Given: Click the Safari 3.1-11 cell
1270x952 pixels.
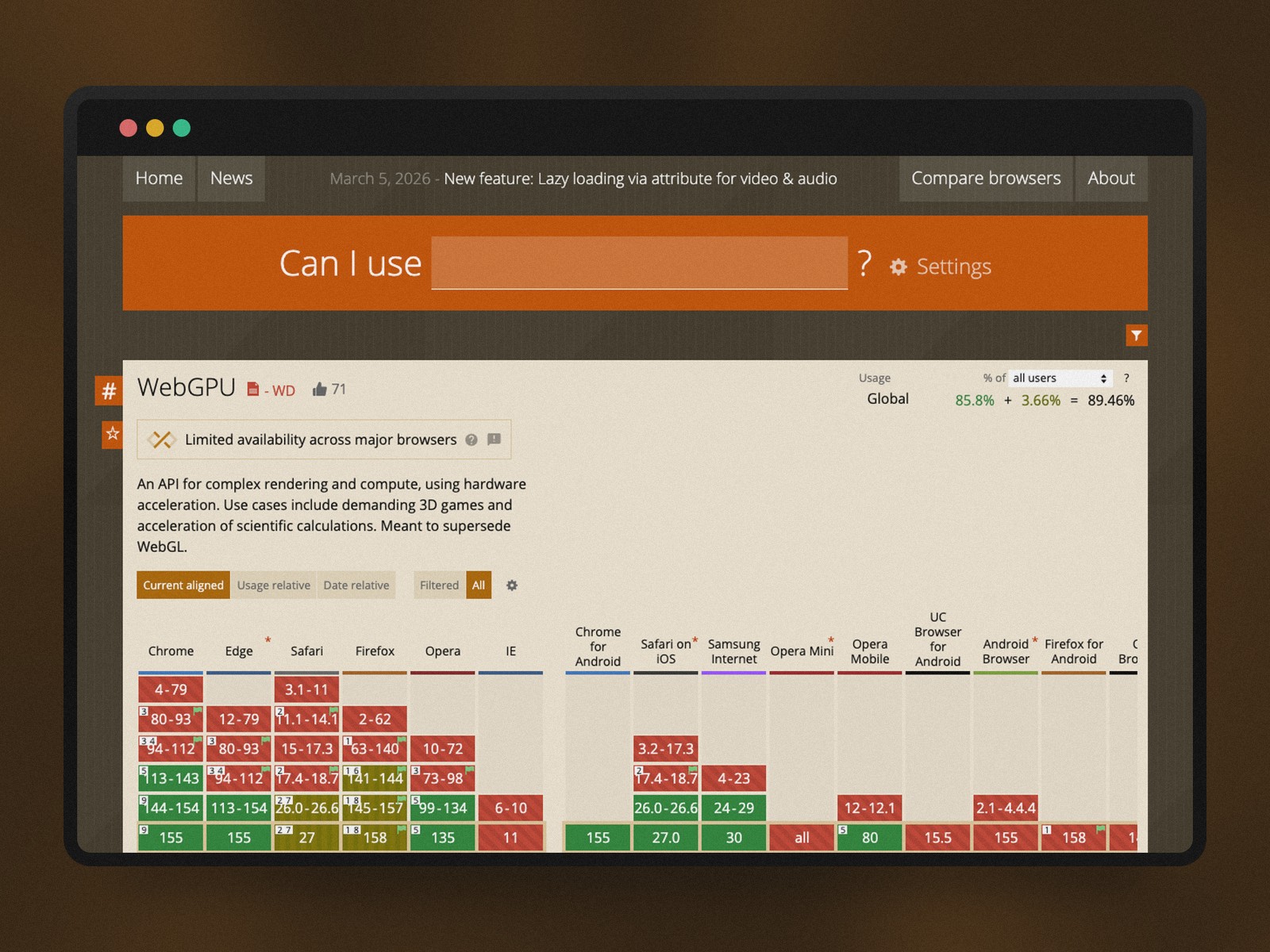Looking at the screenshot, I should tap(307, 689).
